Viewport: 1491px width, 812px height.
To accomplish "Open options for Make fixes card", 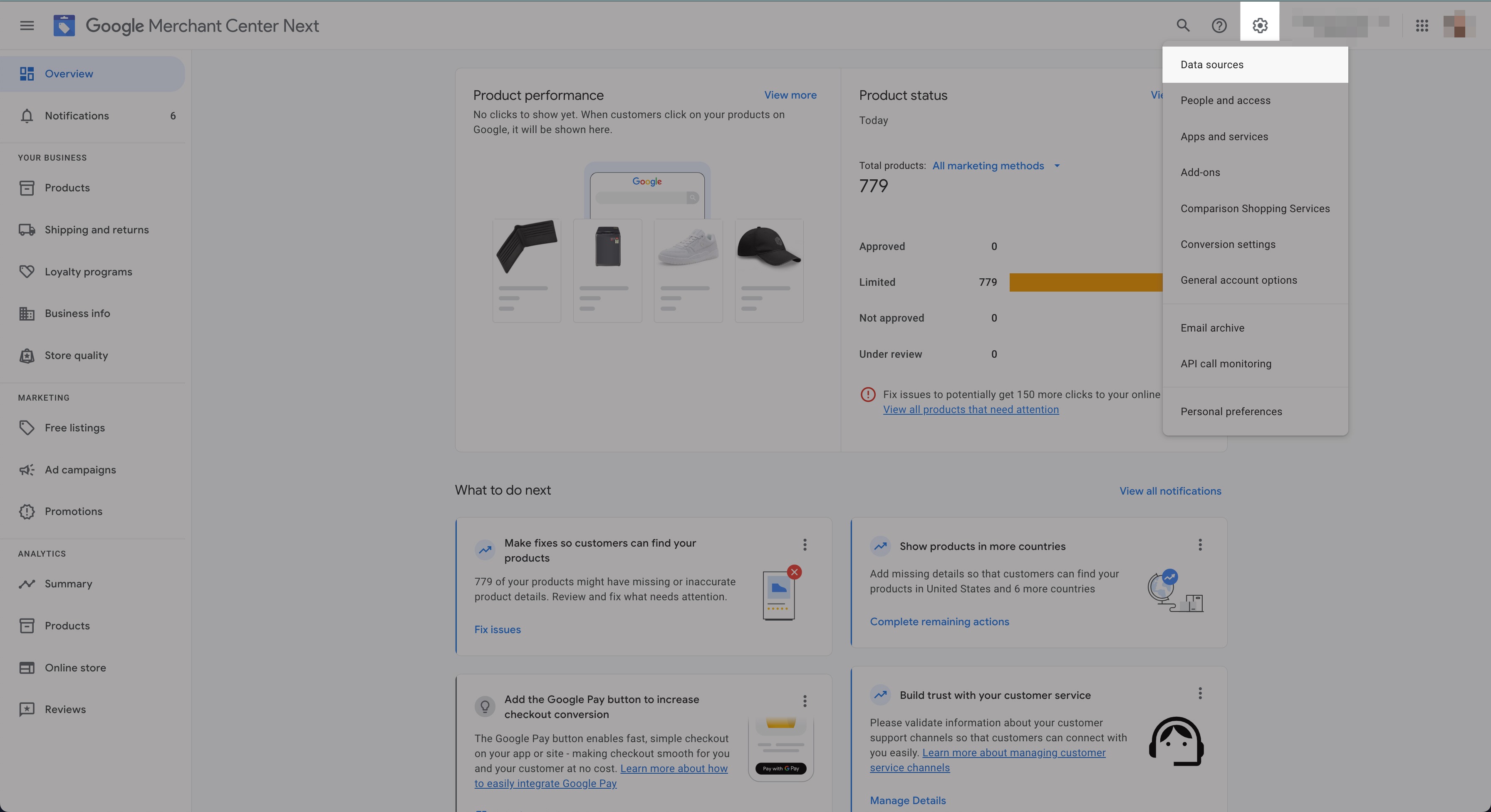I will (805, 545).
